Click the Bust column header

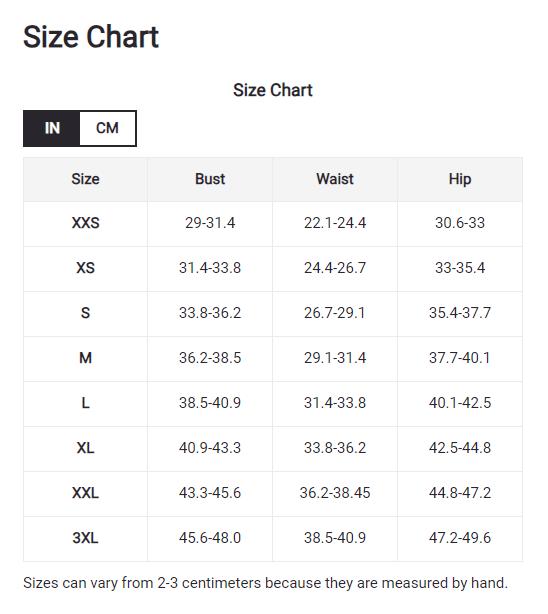[210, 179]
